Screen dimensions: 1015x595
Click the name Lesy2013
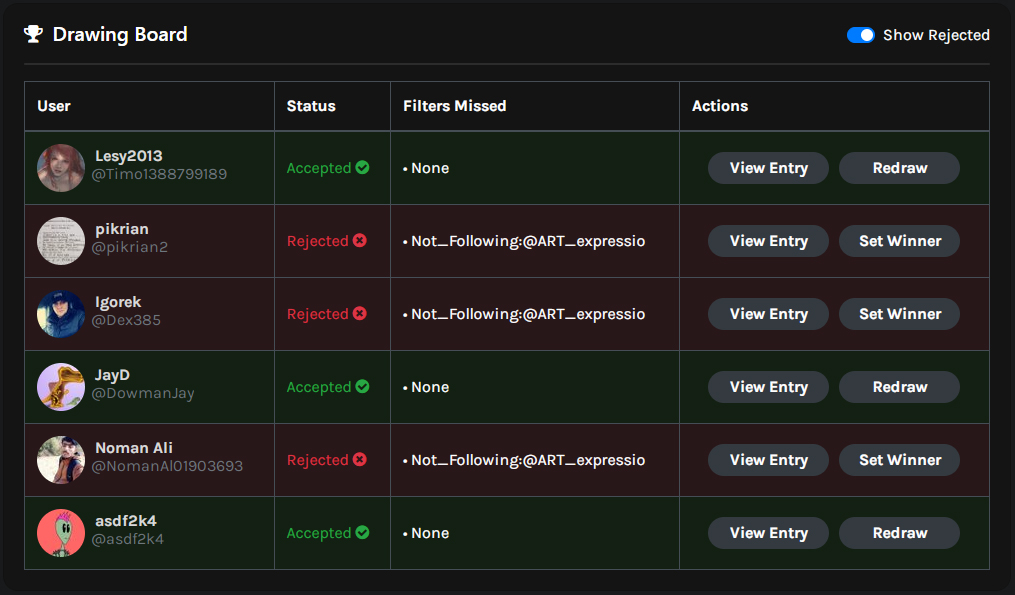point(129,156)
